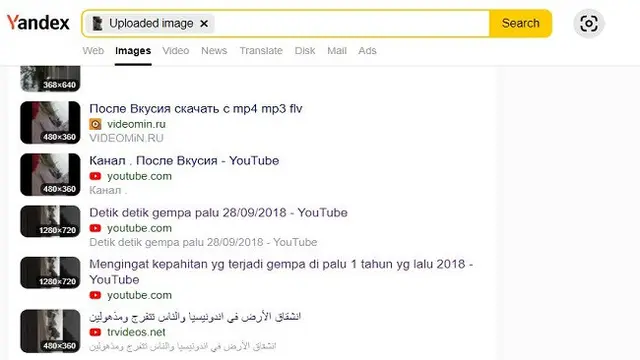This screenshot has height=360, width=640.
Task: Click YouTube icon beside 'Канал . После Вкусия'
Action: [x=95, y=176]
